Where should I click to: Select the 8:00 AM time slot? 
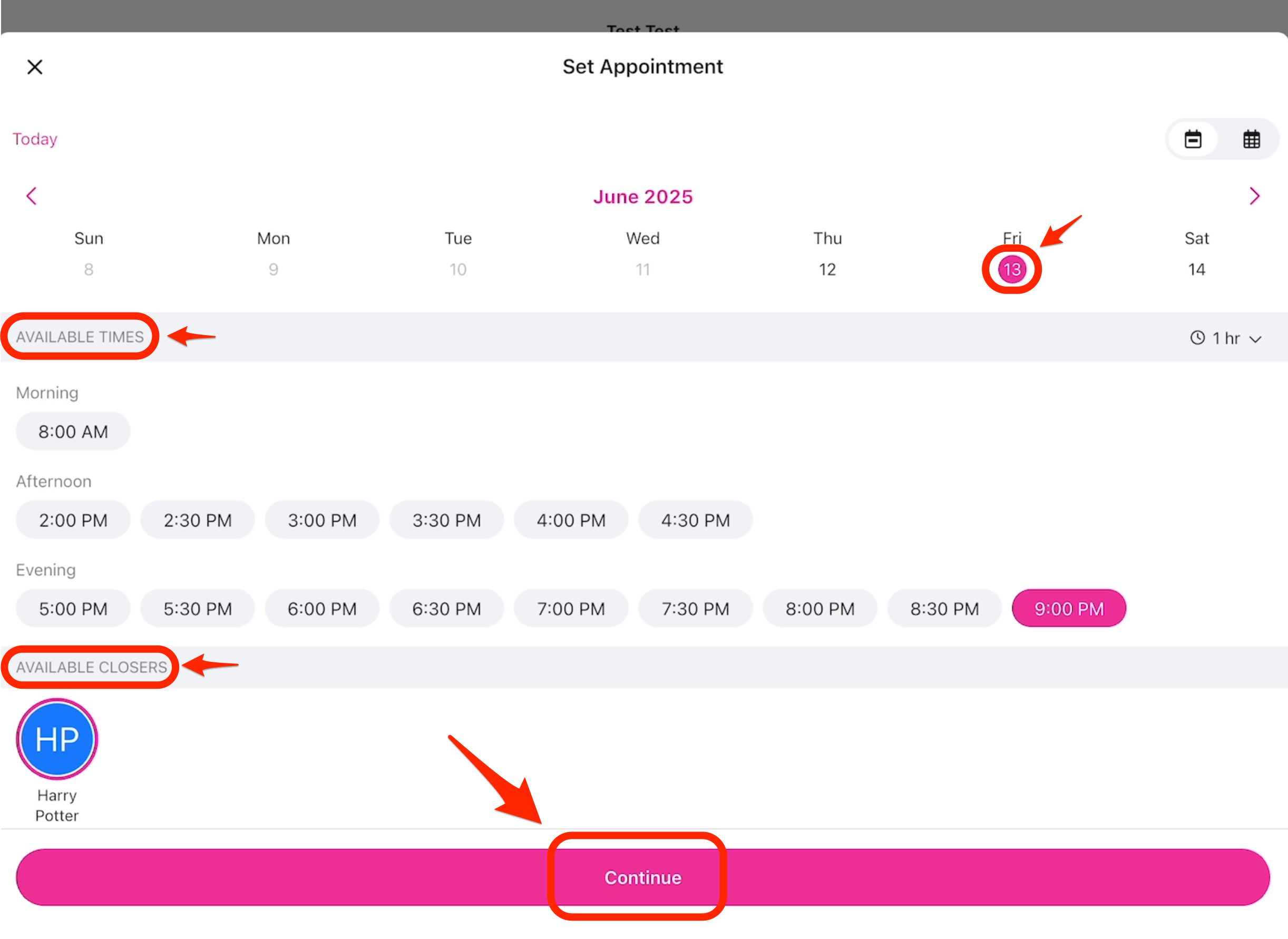73,432
